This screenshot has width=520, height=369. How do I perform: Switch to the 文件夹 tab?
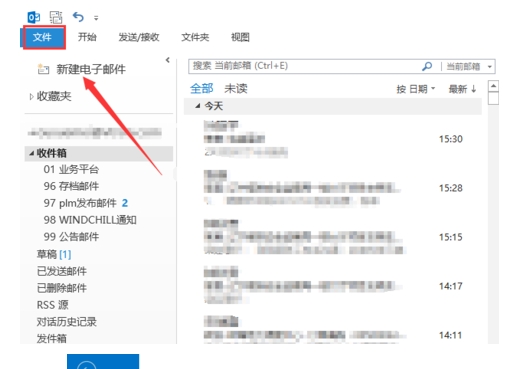195,37
